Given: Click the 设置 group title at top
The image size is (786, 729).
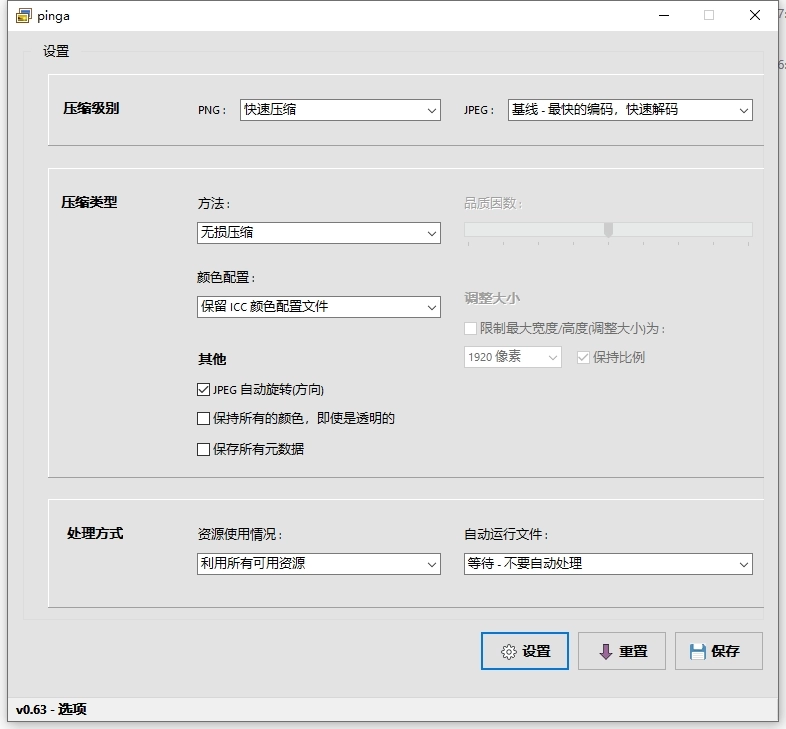Looking at the screenshot, I should pos(56,51).
